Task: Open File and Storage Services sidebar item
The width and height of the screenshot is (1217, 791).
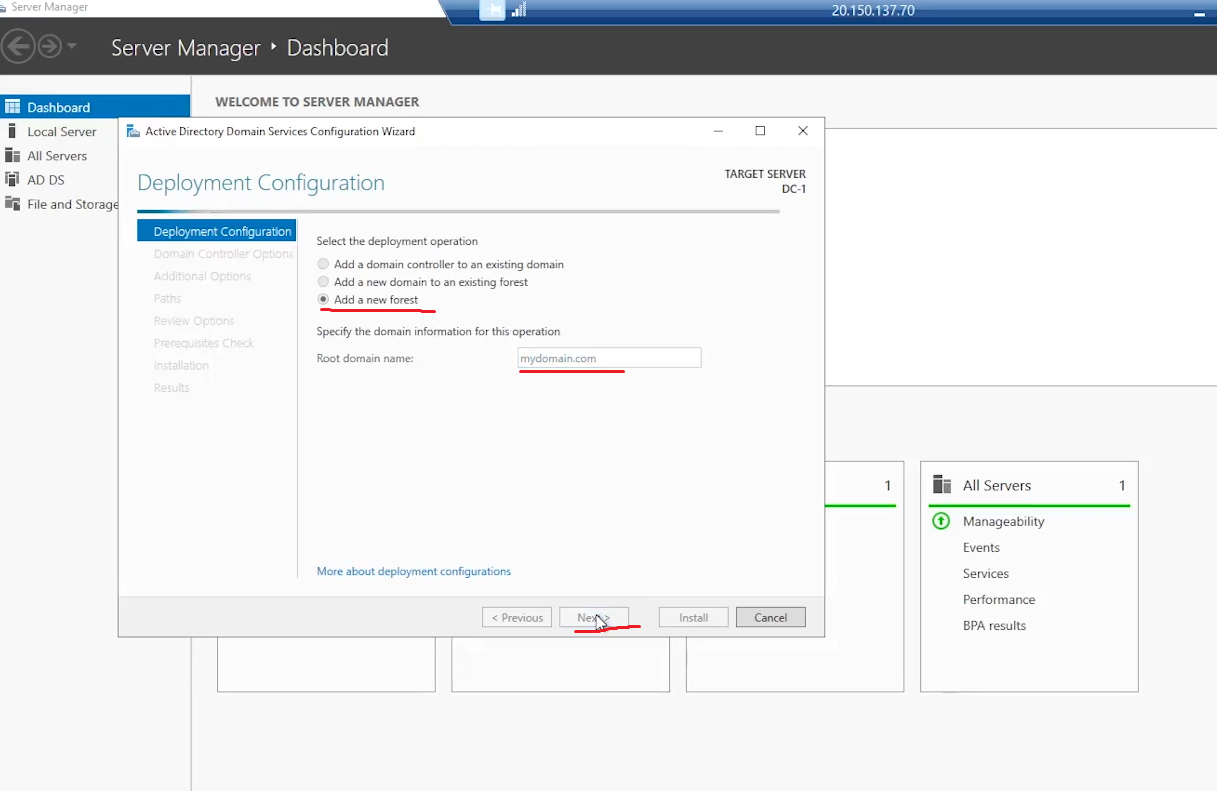Action: click(72, 204)
